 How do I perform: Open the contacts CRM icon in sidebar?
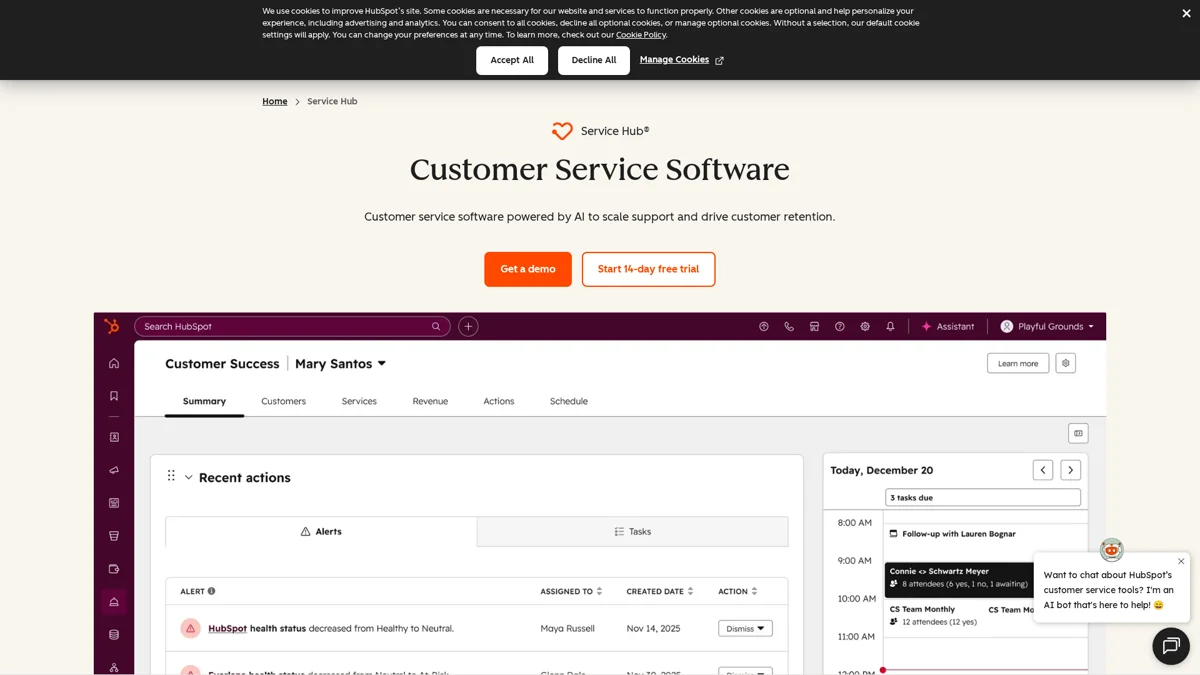[x=114, y=437]
